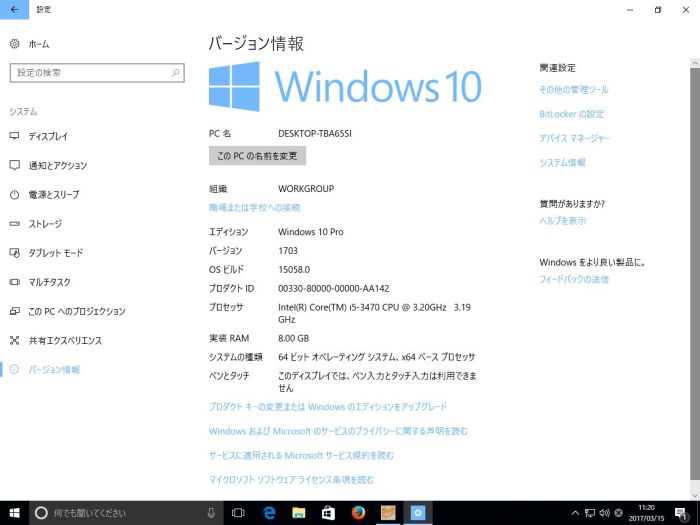Open マルチタスク settings page
700x525 pixels.
click(x=49, y=282)
